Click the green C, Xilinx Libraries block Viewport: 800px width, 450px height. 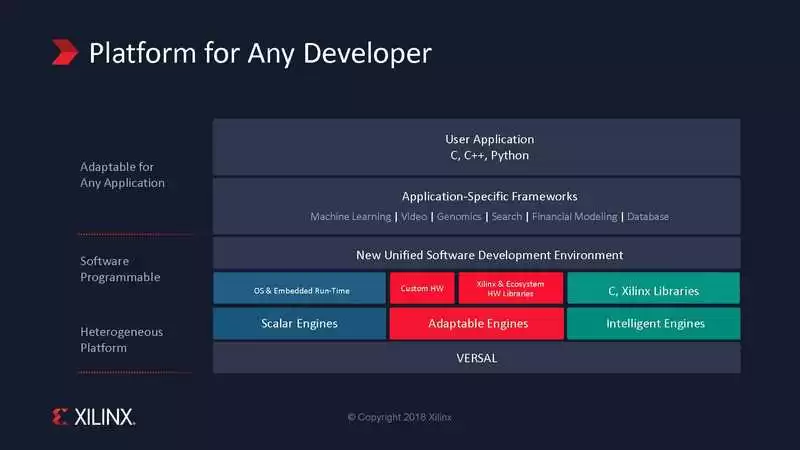[x=653, y=291]
